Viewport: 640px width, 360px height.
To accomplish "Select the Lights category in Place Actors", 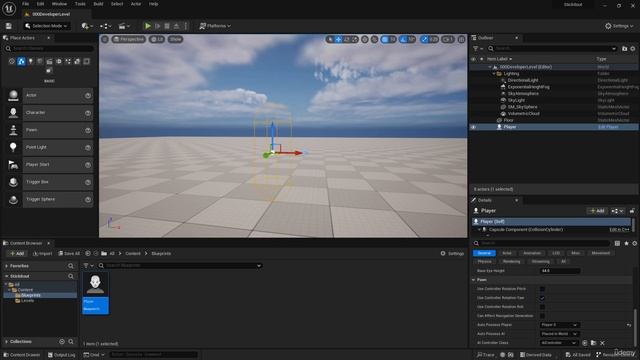I will (31, 61).
